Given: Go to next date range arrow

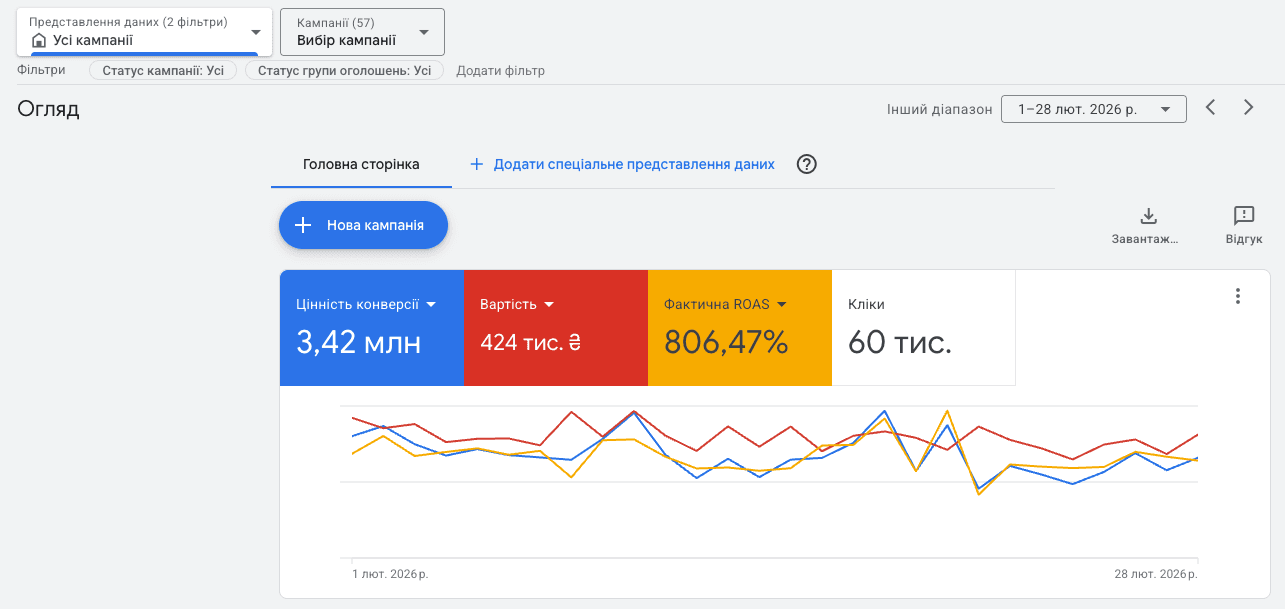Looking at the screenshot, I should click(1248, 108).
